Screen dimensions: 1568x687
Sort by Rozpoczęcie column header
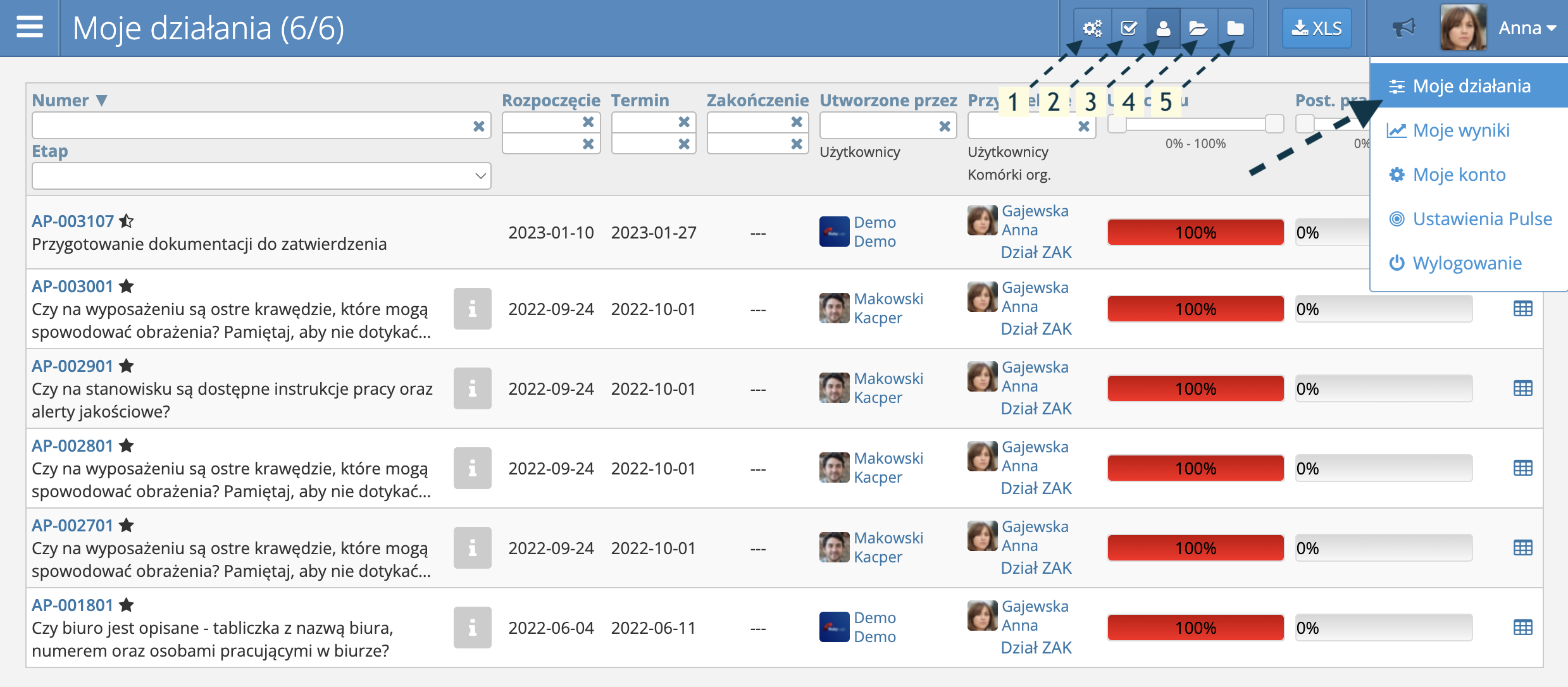click(x=551, y=100)
